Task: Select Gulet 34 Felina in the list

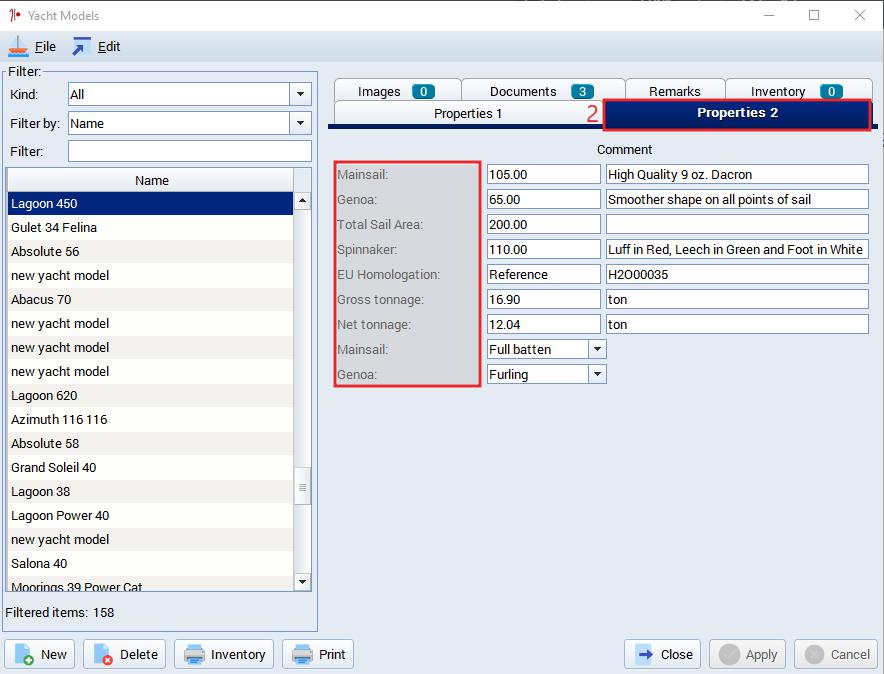Action: [151, 228]
